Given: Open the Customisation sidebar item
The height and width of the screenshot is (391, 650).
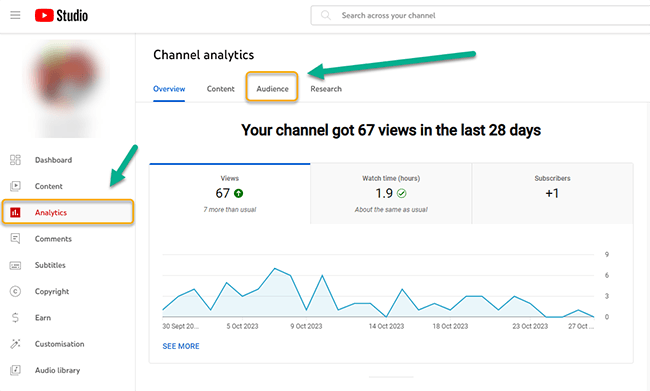Looking at the screenshot, I should [x=68, y=344].
